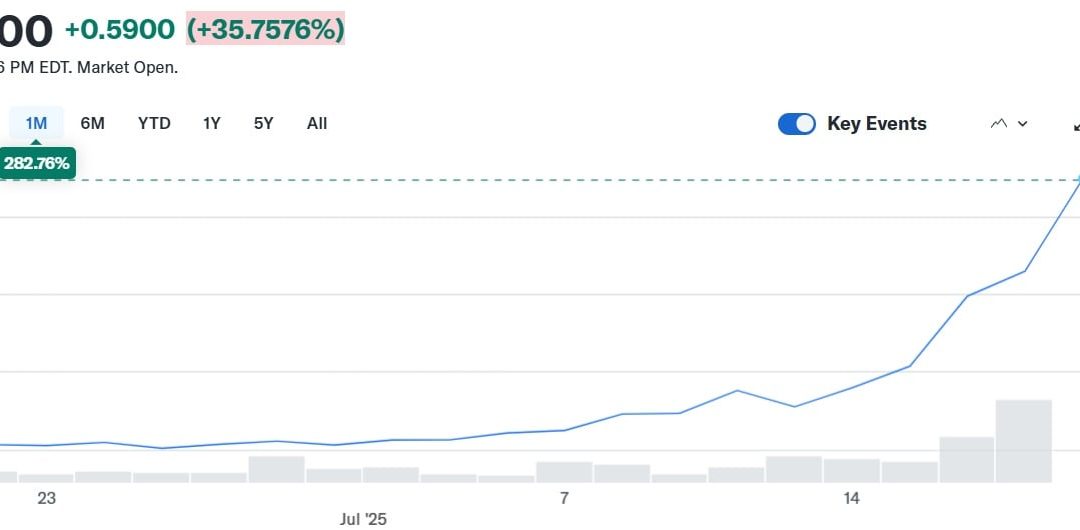
Task: Open the line chart type icon
Action: click(x=998, y=124)
